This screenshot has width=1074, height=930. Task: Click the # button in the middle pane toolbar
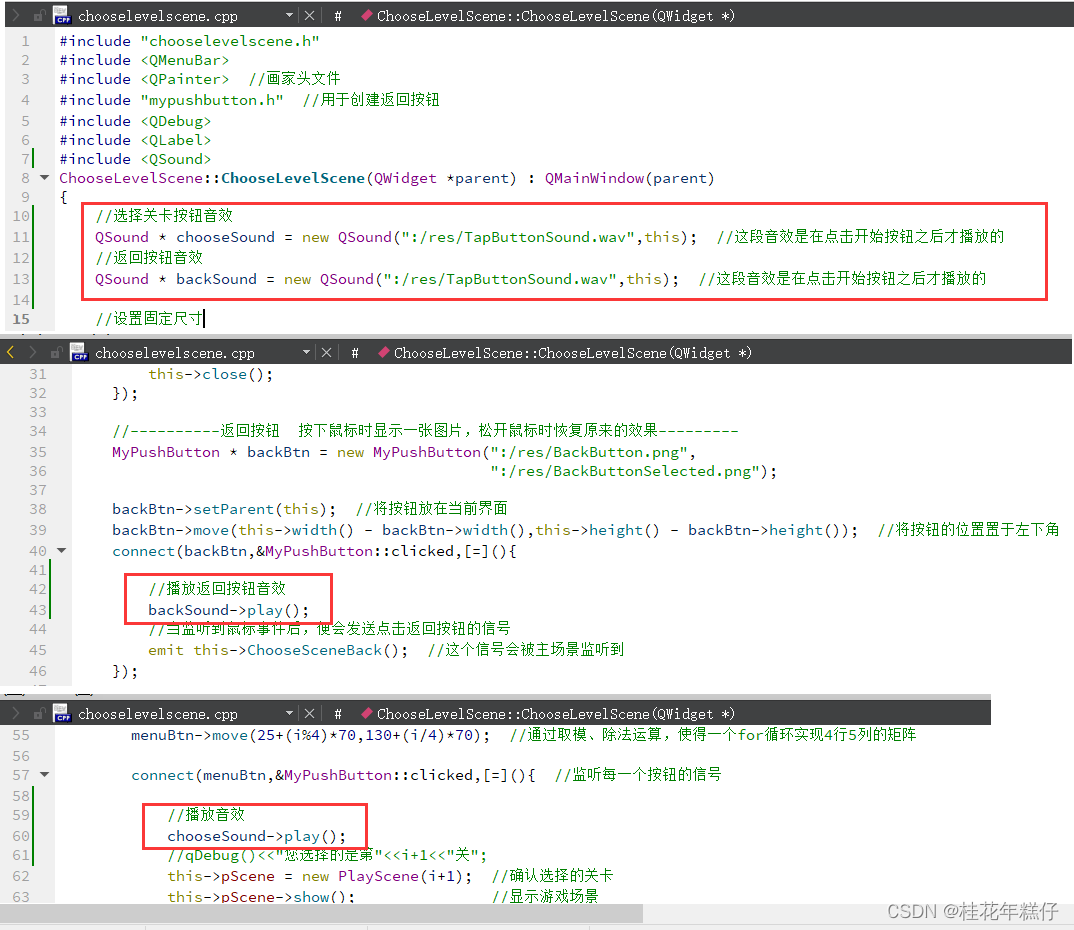(355, 353)
